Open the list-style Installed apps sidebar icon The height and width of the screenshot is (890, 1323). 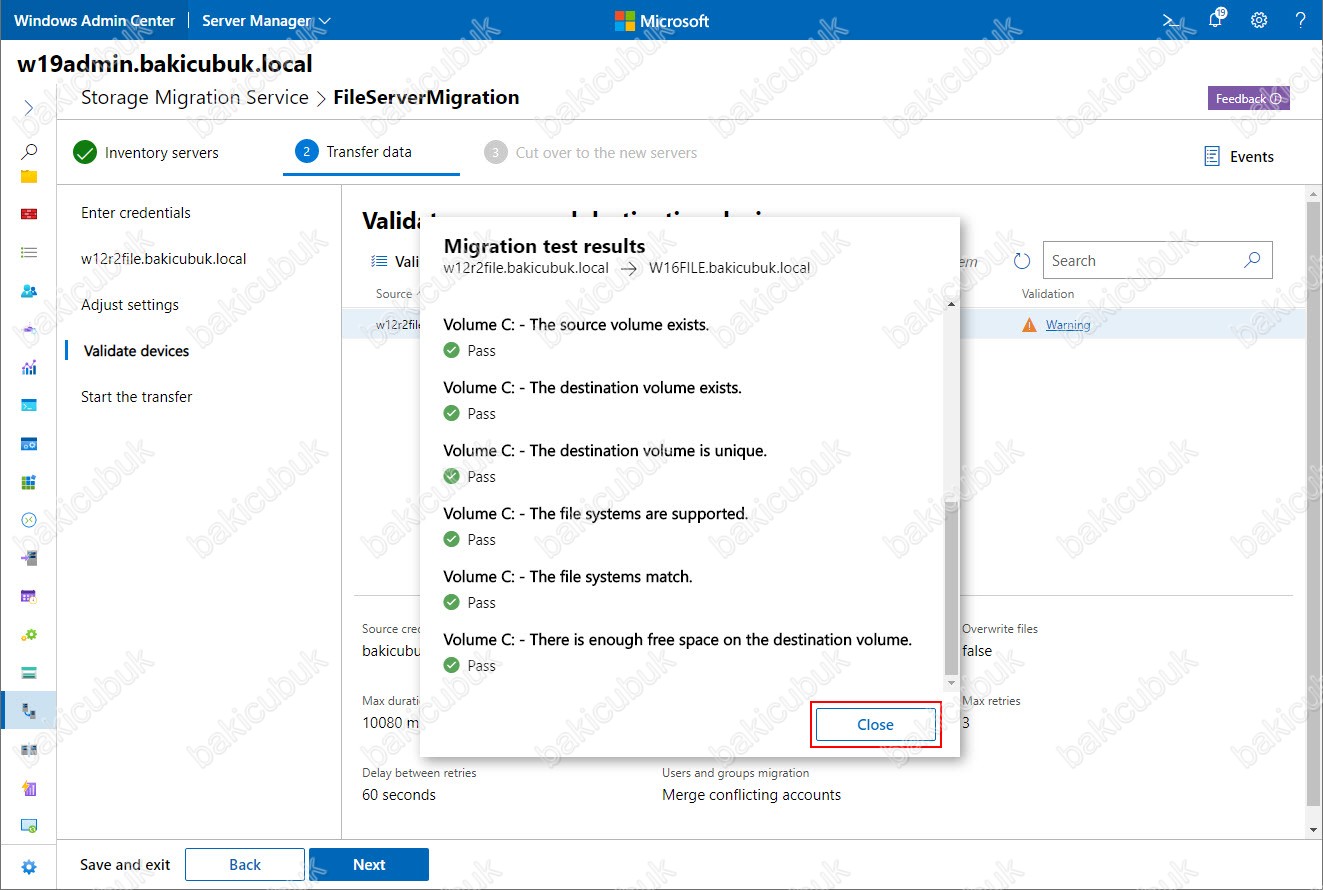[x=29, y=253]
